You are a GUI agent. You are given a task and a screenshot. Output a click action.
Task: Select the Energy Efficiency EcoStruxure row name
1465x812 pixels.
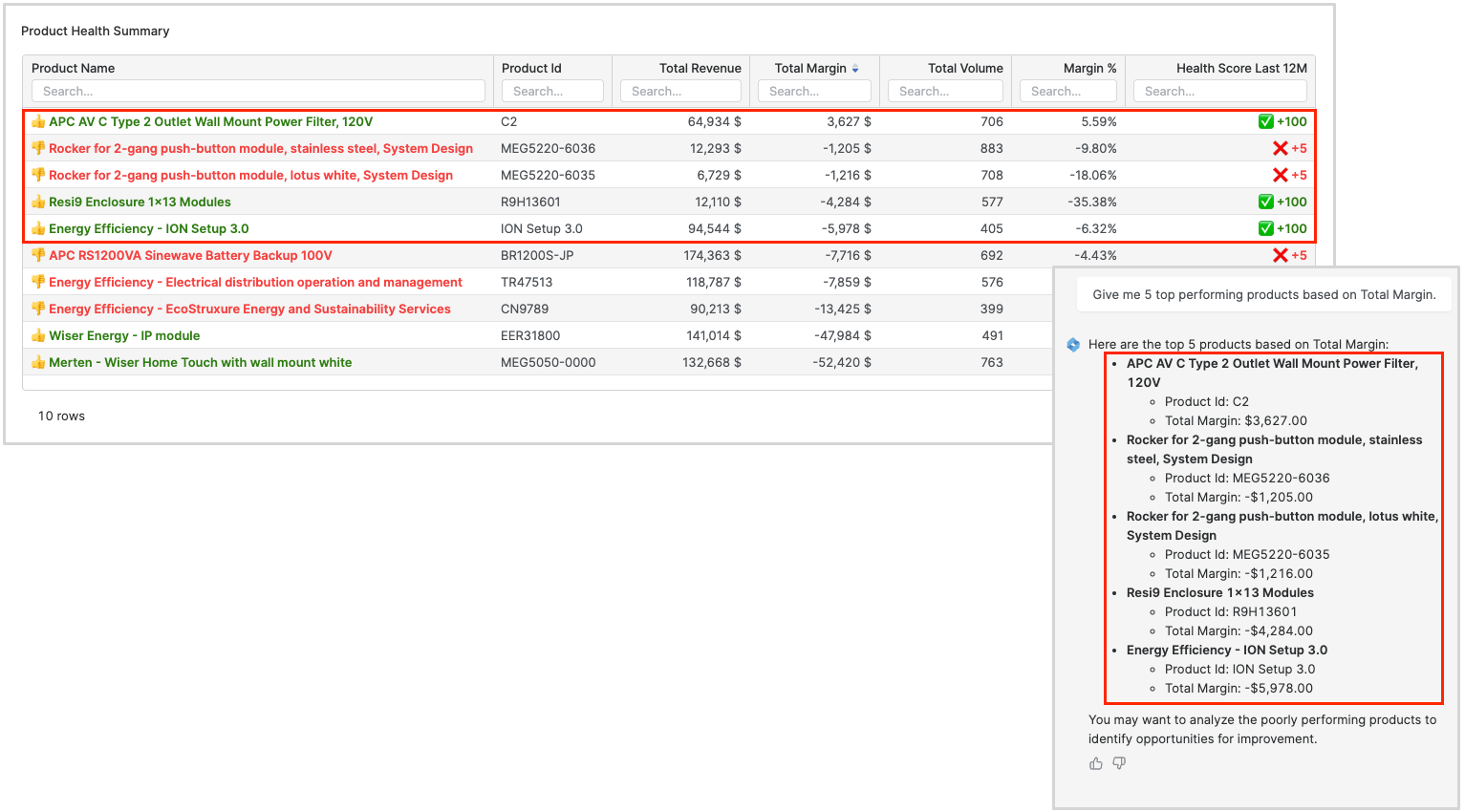pos(249,309)
